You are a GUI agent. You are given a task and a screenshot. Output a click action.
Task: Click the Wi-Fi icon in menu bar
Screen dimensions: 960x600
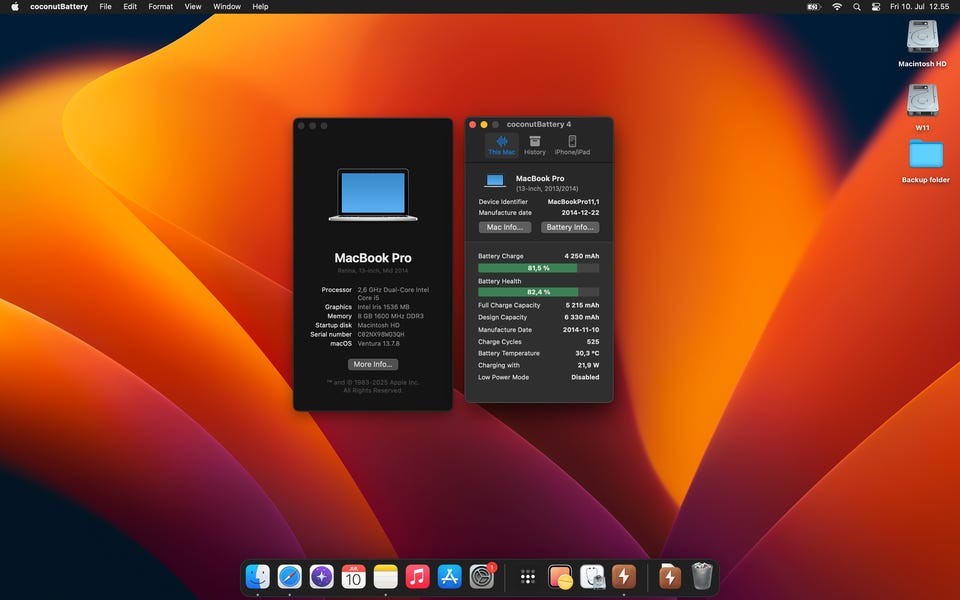coord(836,7)
